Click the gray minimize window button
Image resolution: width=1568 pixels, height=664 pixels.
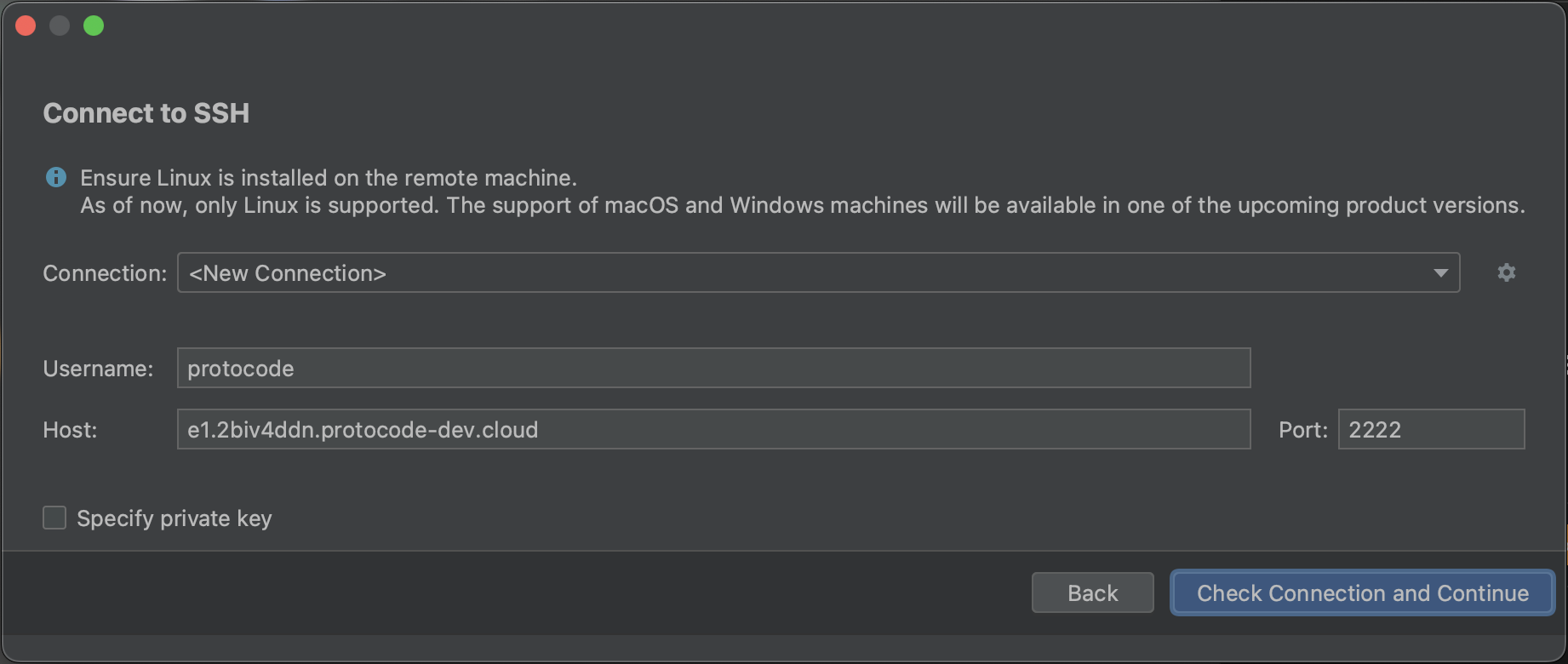[x=60, y=26]
